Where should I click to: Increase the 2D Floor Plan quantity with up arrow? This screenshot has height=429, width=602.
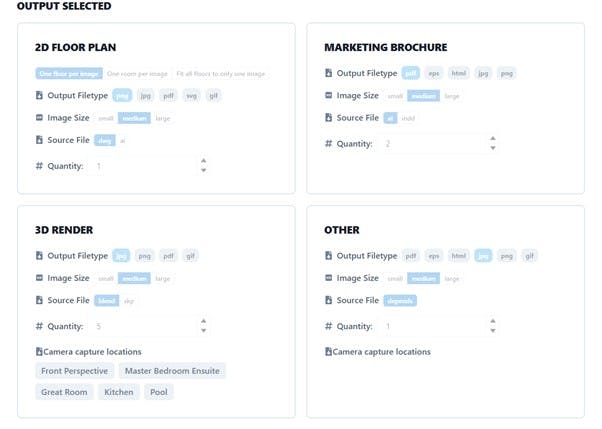(x=204, y=161)
